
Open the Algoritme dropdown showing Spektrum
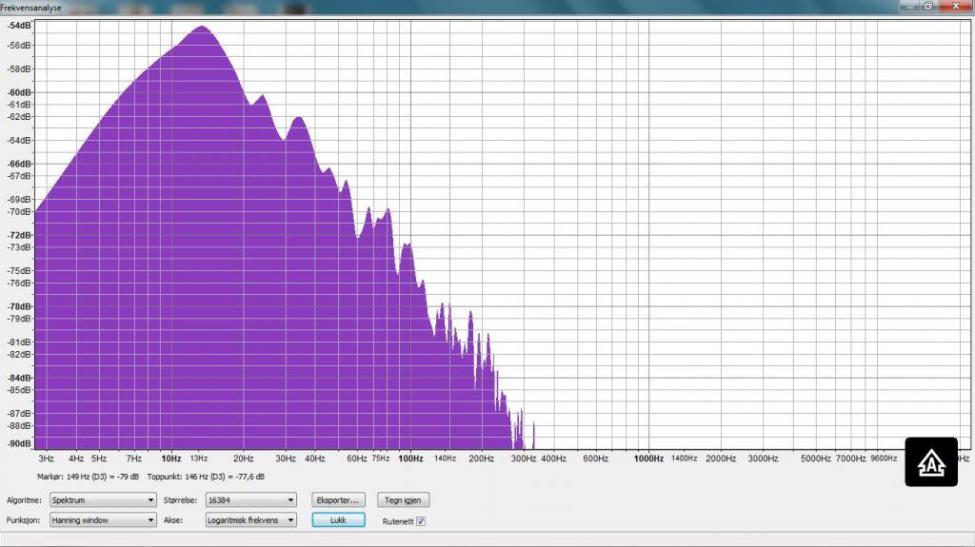coord(103,500)
